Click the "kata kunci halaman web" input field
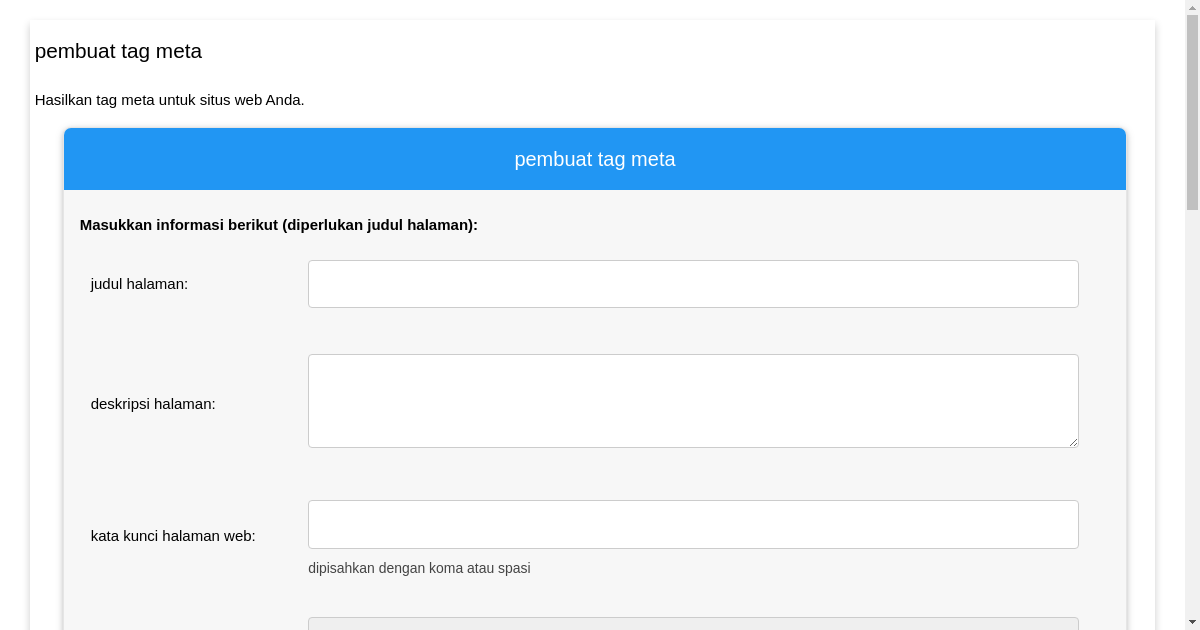Viewport: 1200px width, 630px height. [693, 524]
